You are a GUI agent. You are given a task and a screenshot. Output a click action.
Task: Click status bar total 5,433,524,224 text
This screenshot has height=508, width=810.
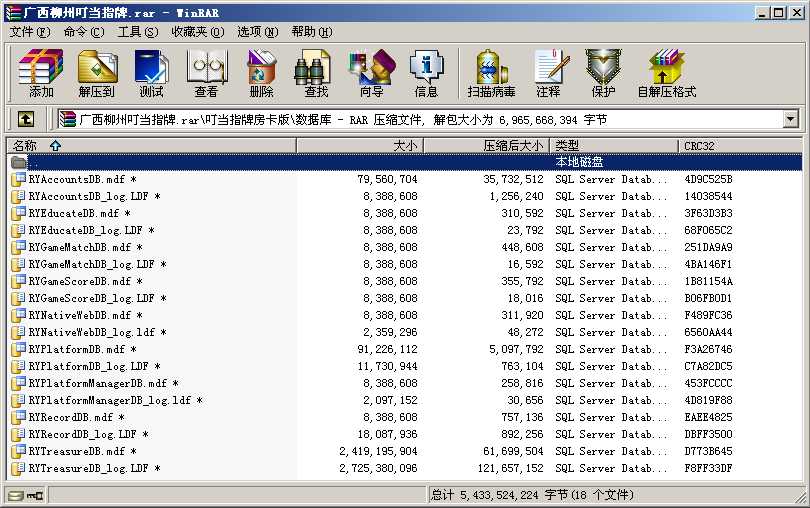click(532, 495)
